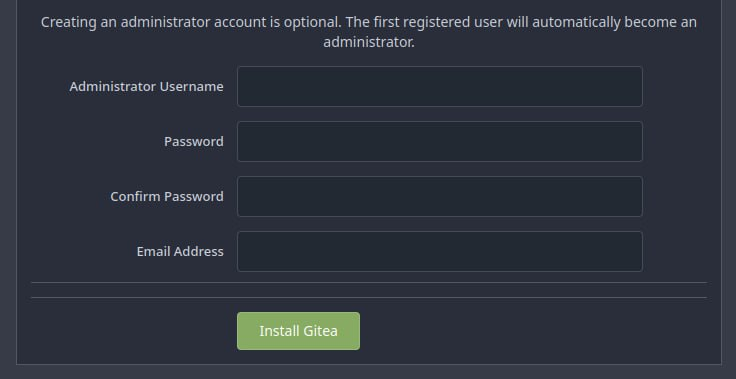Screen dimensions: 736x379
Task: Start installation via the green Install Gitea button
Action: [298, 331]
